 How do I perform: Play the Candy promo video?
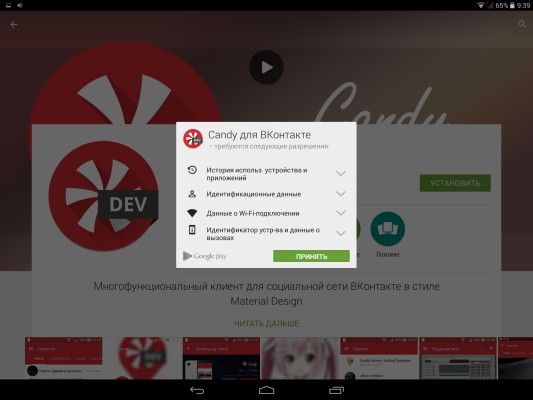(x=266, y=67)
